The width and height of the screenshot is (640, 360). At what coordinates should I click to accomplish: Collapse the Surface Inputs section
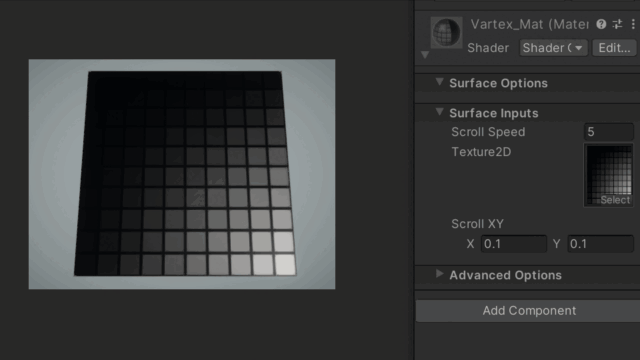pyautogui.click(x=439, y=112)
